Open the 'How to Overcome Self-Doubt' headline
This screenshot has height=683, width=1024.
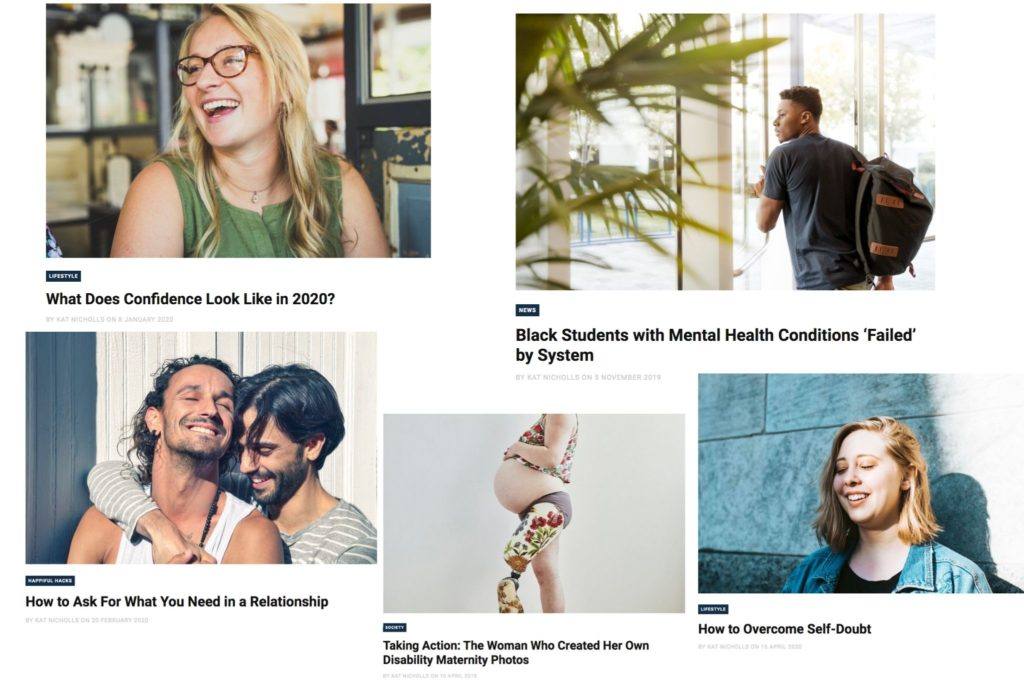784,629
